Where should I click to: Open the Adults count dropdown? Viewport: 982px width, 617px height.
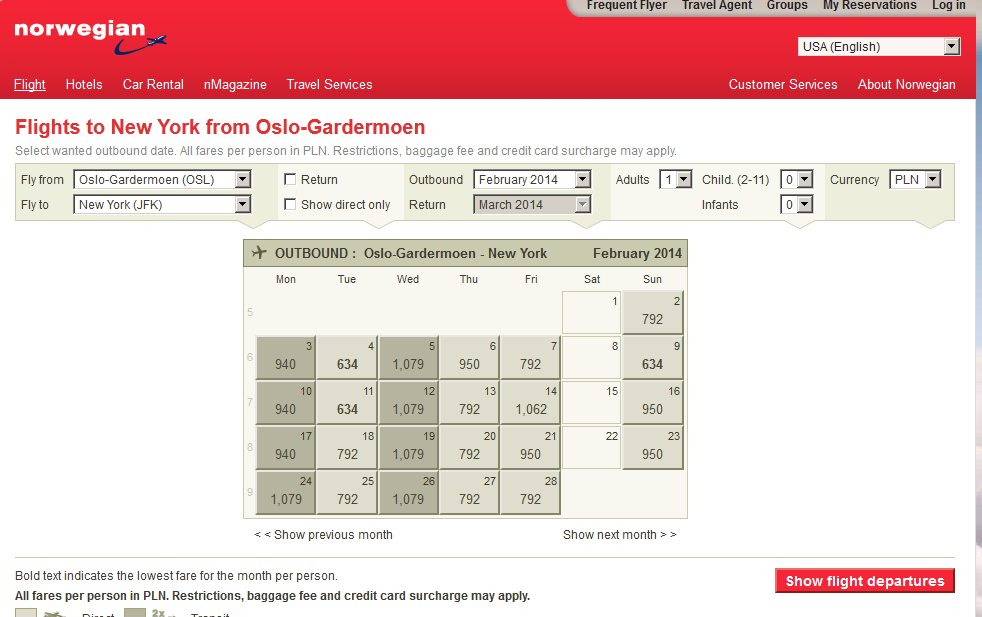(x=676, y=179)
